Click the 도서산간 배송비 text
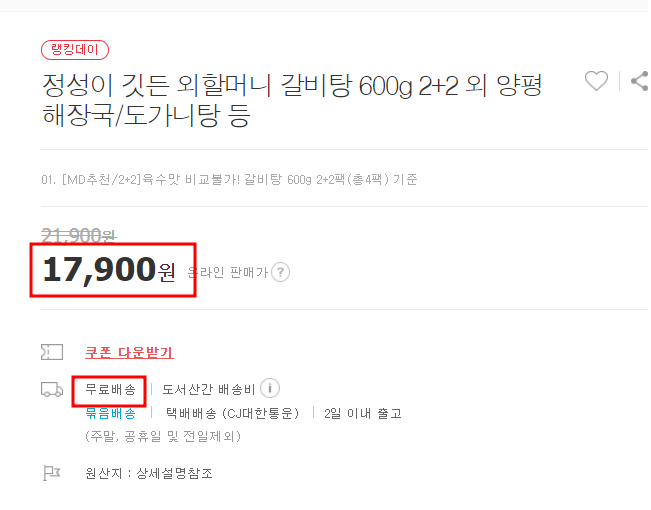The height and width of the screenshot is (510, 651). tap(208, 390)
